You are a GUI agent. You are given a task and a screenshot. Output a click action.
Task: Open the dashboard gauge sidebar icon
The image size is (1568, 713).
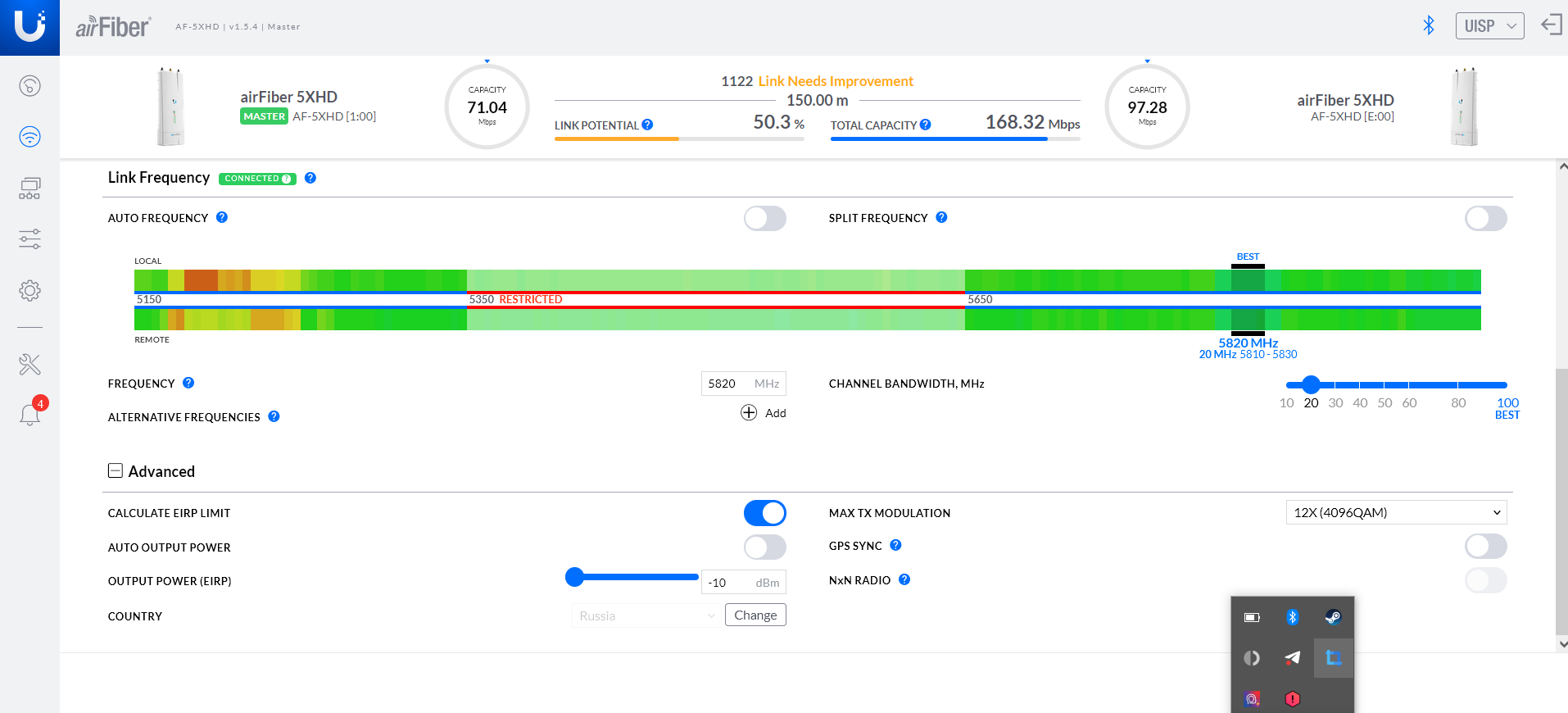[x=29, y=86]
